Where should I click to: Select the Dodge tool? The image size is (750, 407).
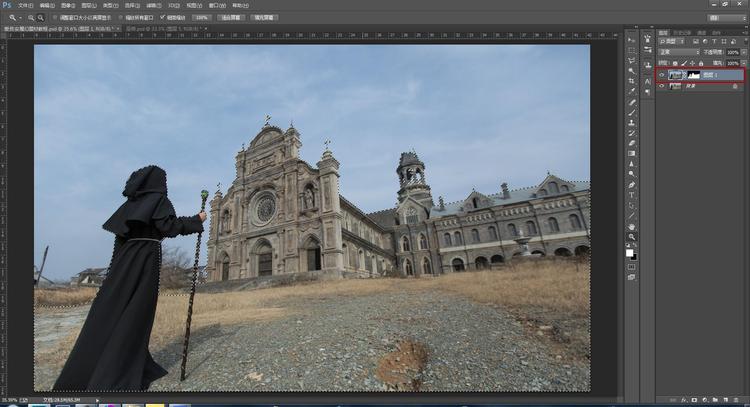coord(631,174)
